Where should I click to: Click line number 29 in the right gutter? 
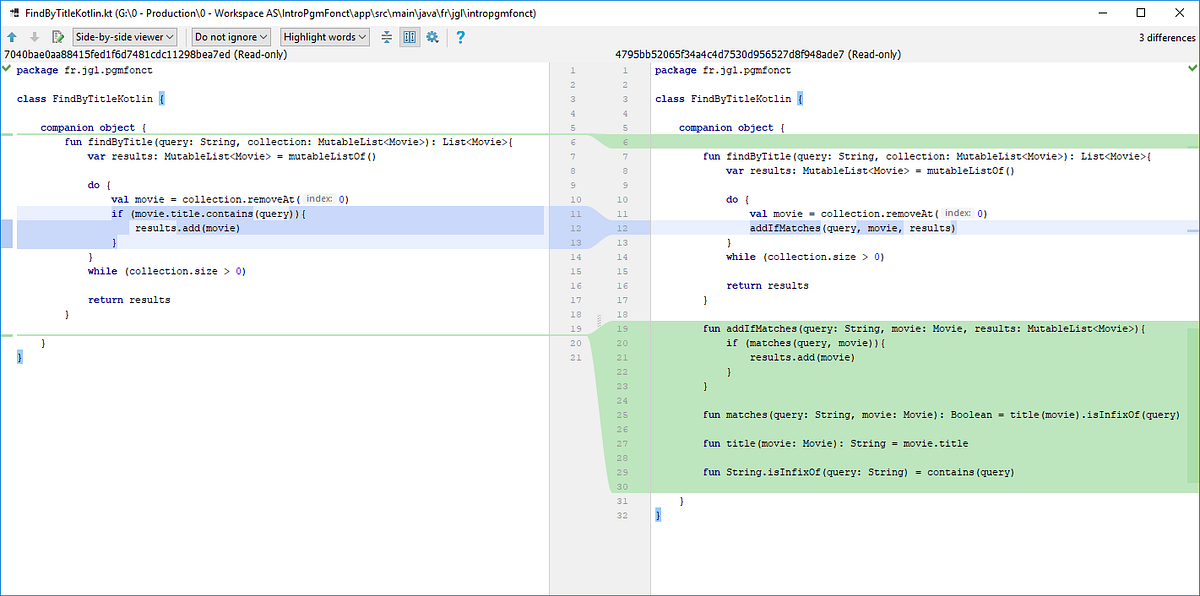point(622,471)
